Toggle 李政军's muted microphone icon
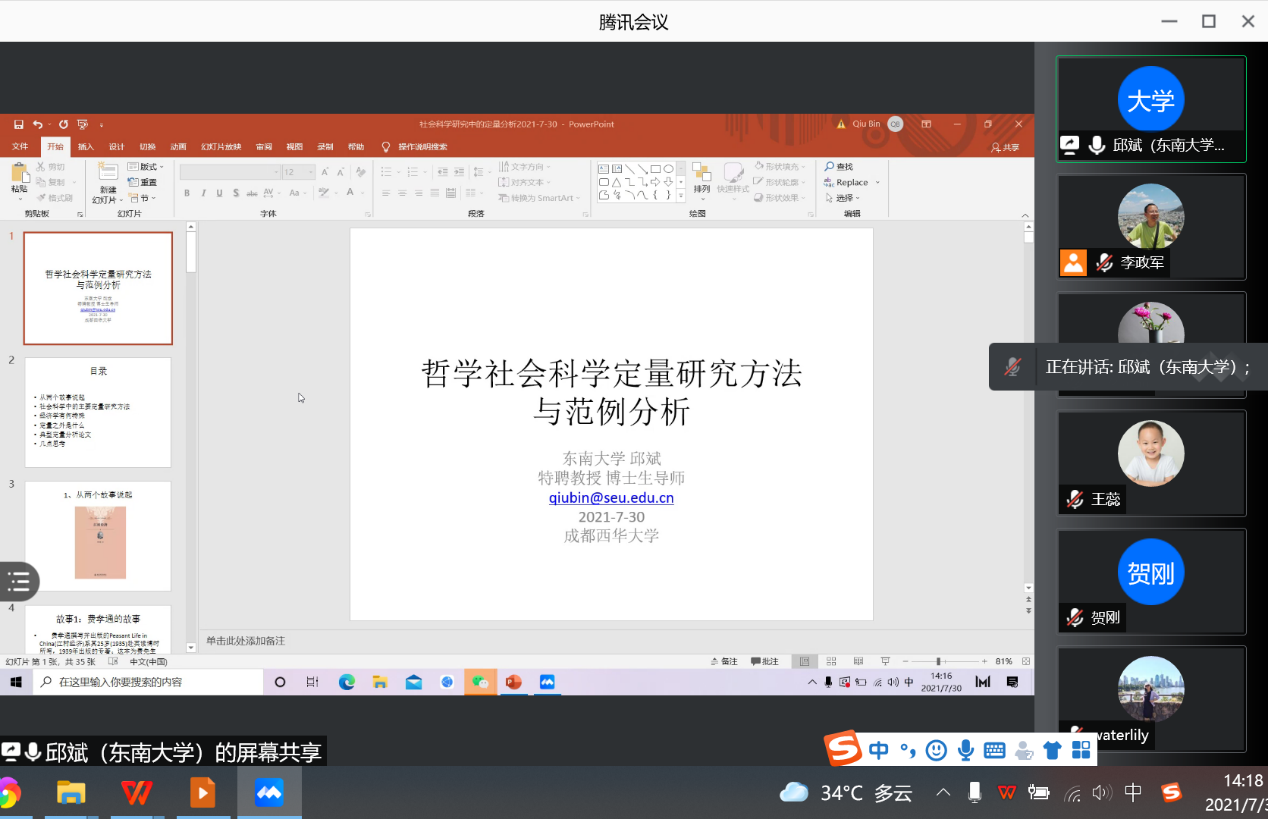The image size is (1268, 819). (1104, 263)
